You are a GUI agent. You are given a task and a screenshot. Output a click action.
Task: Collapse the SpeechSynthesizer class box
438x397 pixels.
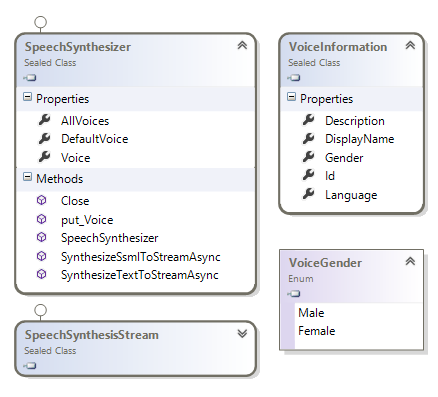[242, 45]
